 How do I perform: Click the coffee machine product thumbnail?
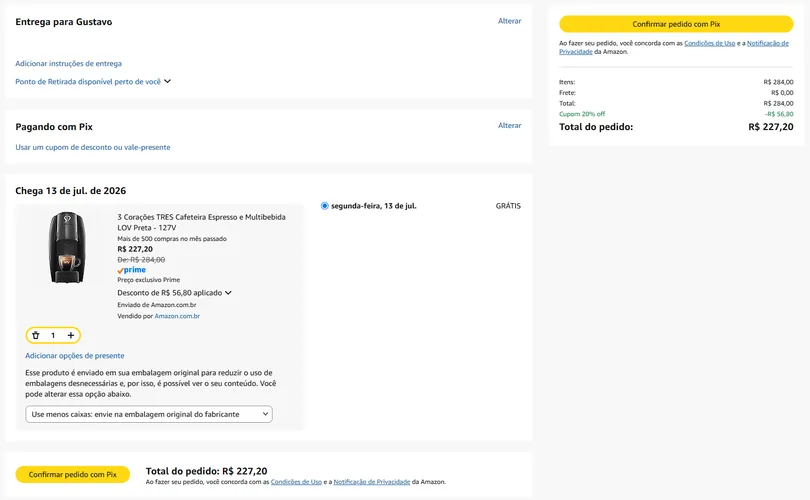pyautogui.click(x=67, y=247)
